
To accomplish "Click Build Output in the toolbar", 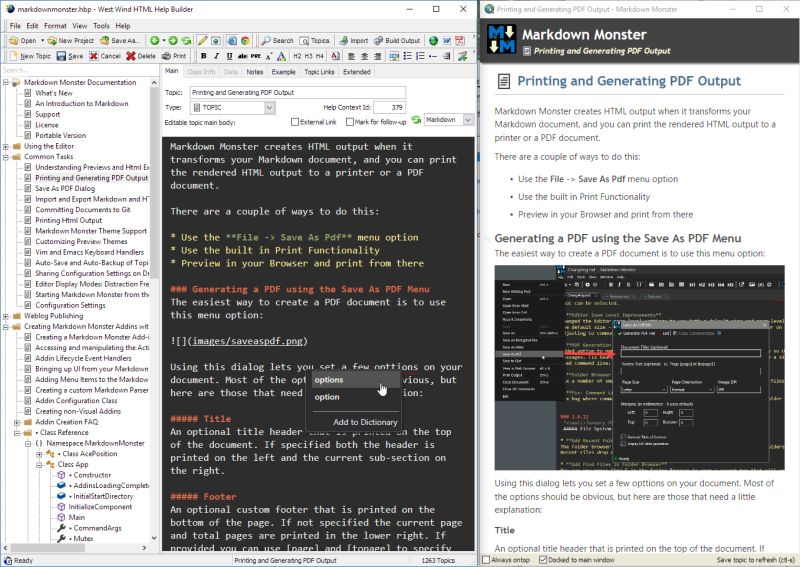I will pyautogui.click(x=397, y=40).
